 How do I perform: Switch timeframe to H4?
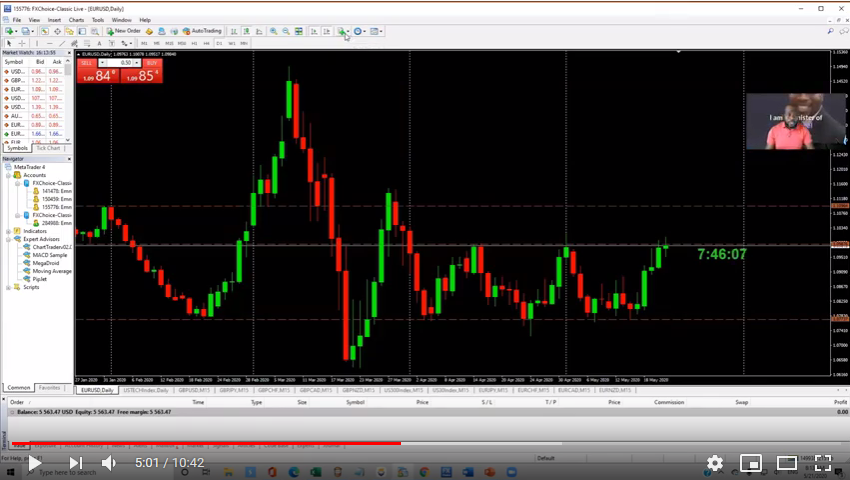click(x=207, y=43)
